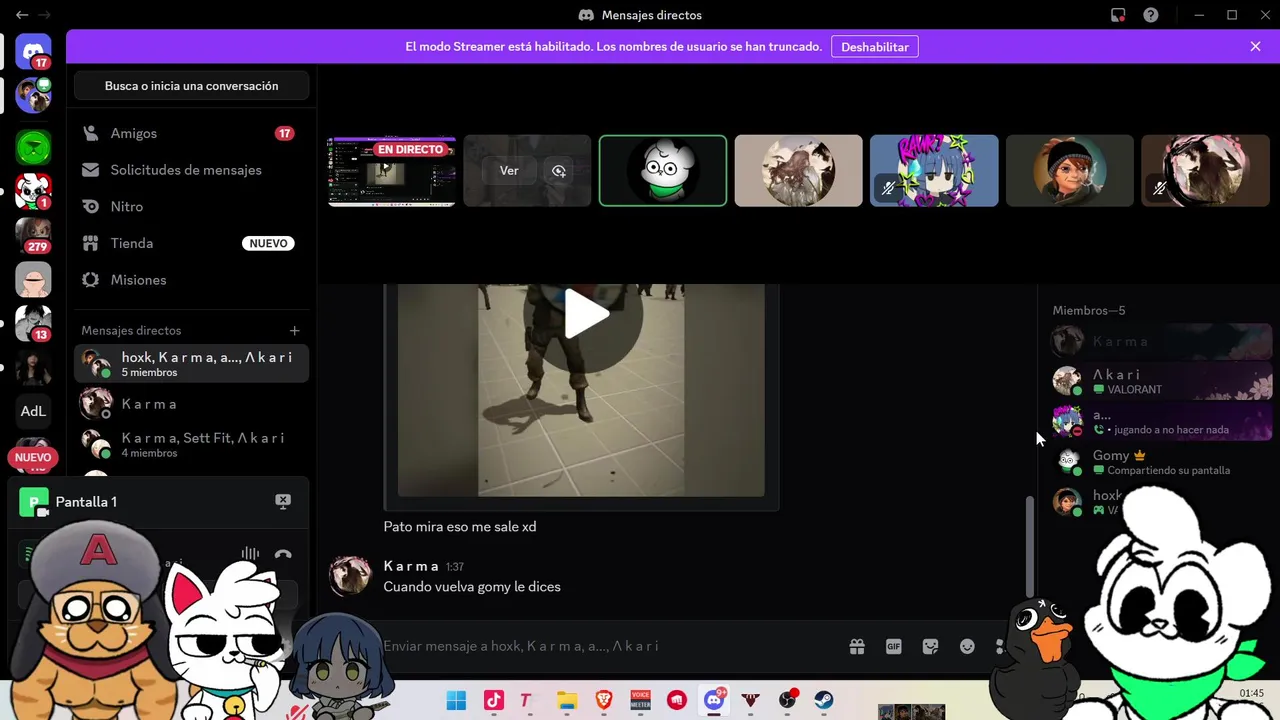The height and width of the screenshot is (720, 1280).
Task: Open the EN DIRECTO stream thumbnail
Action: coord(391,171)
